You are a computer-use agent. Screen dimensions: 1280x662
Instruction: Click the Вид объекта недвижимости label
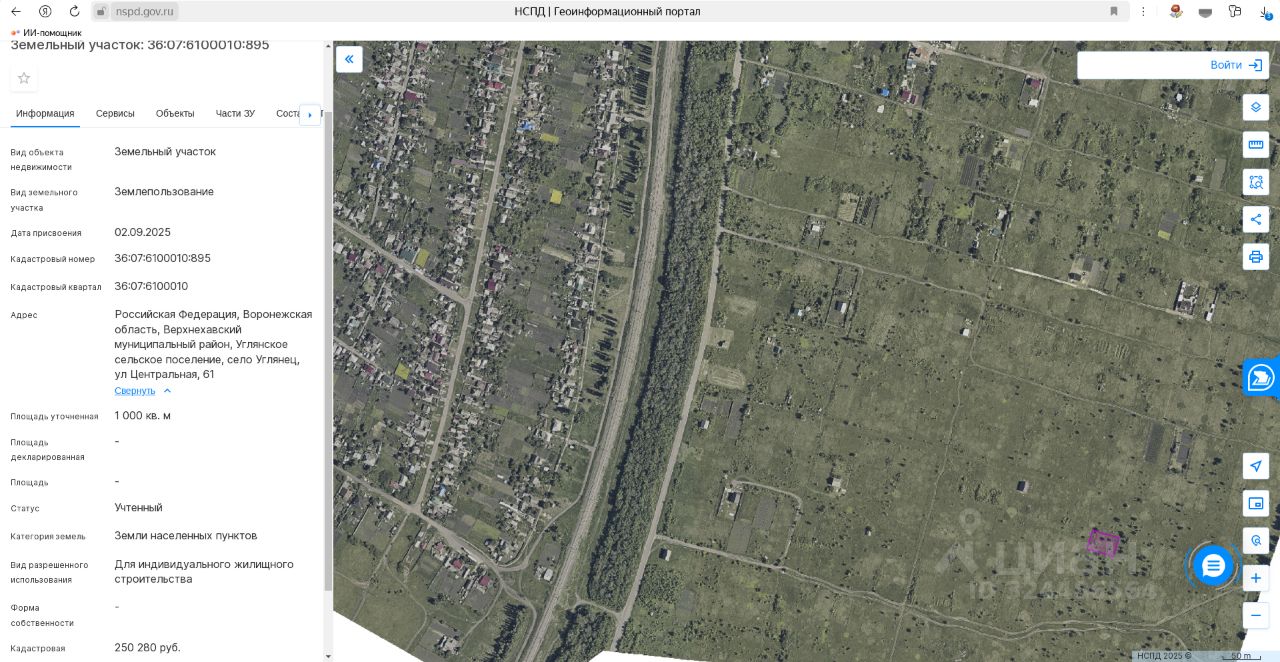(42, 160)
